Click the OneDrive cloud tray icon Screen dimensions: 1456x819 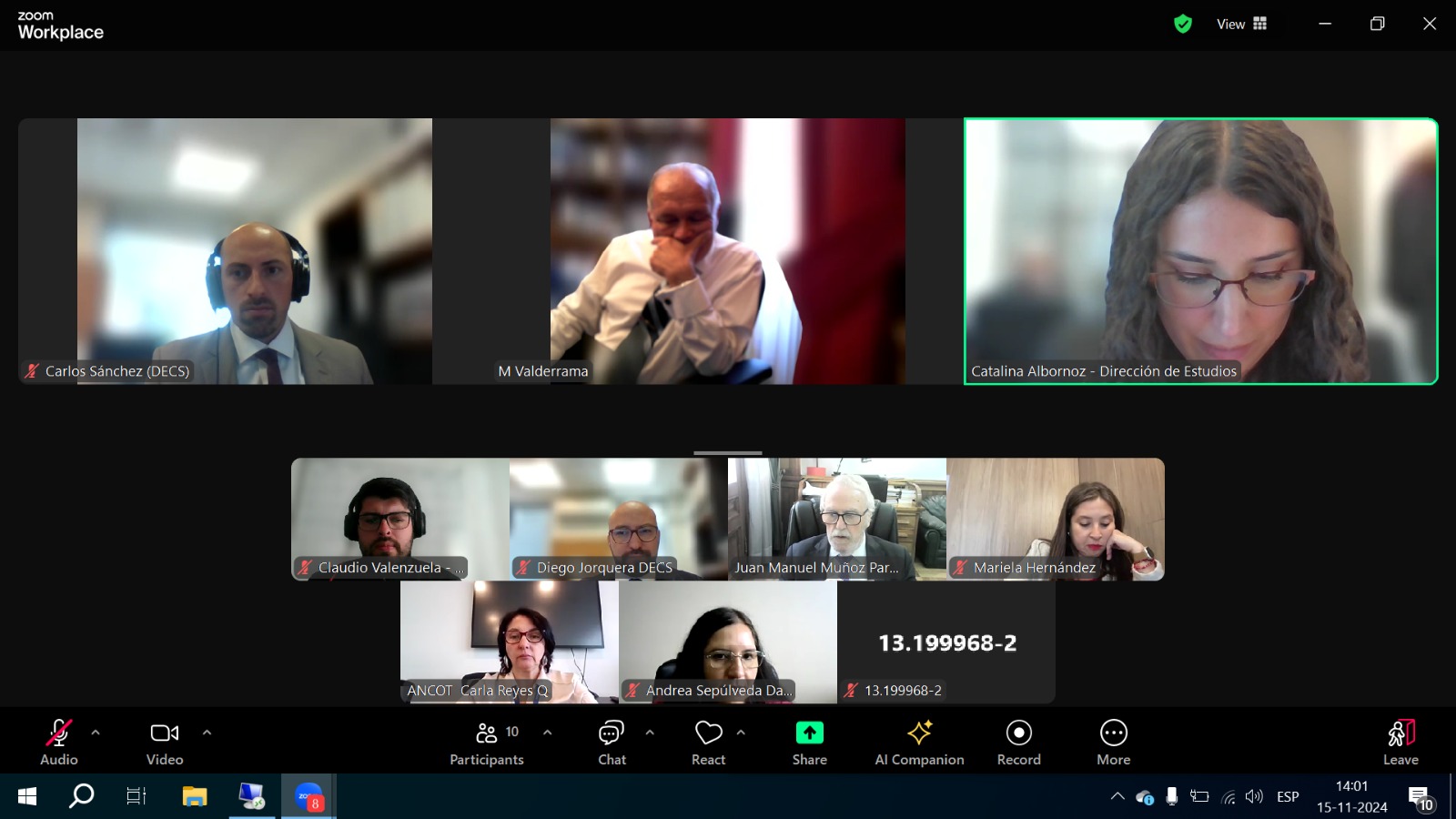(x=1145, y=797)
